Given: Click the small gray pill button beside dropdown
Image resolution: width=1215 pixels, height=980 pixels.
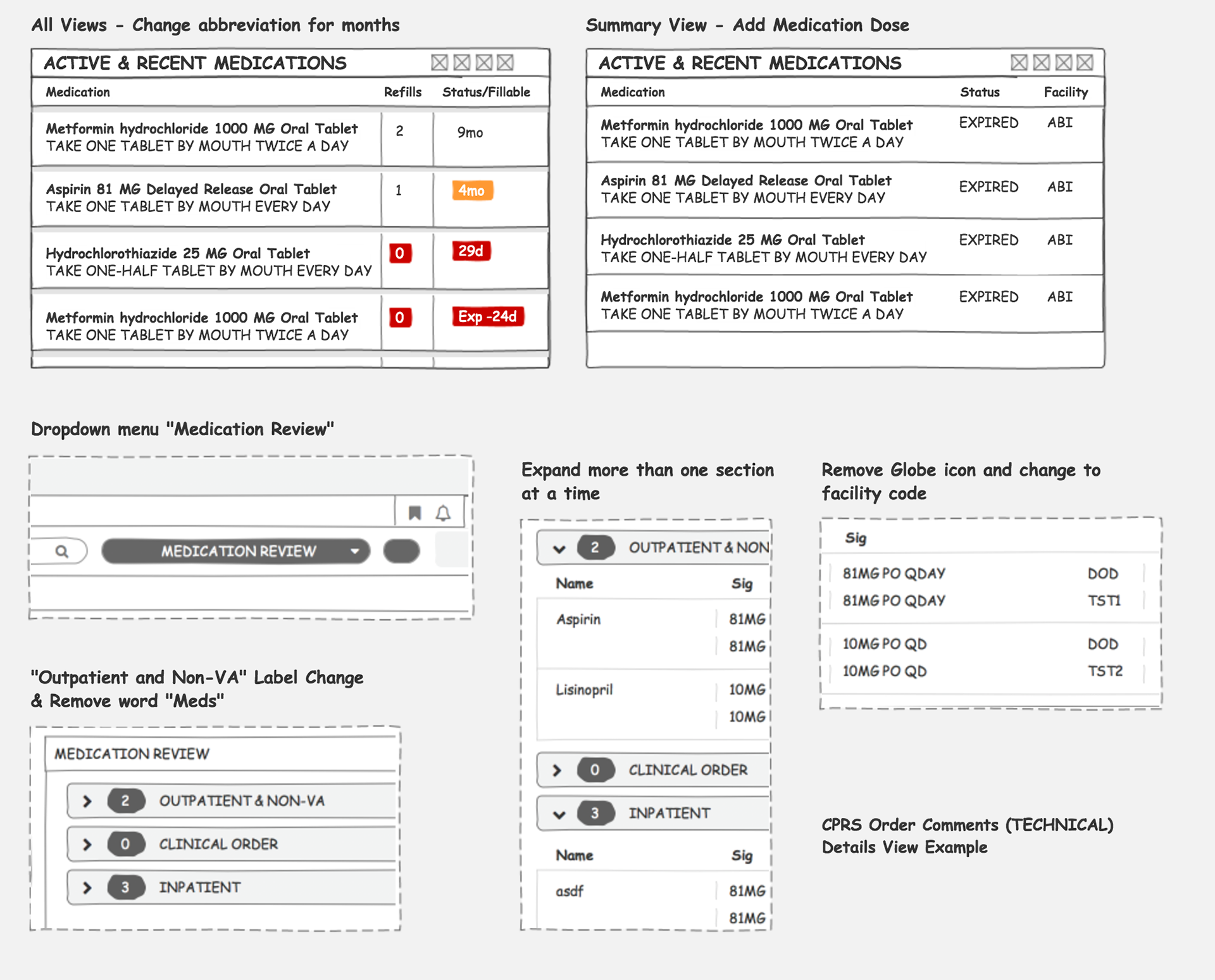Looking at the screenshot, I should [x=401, y=551].
